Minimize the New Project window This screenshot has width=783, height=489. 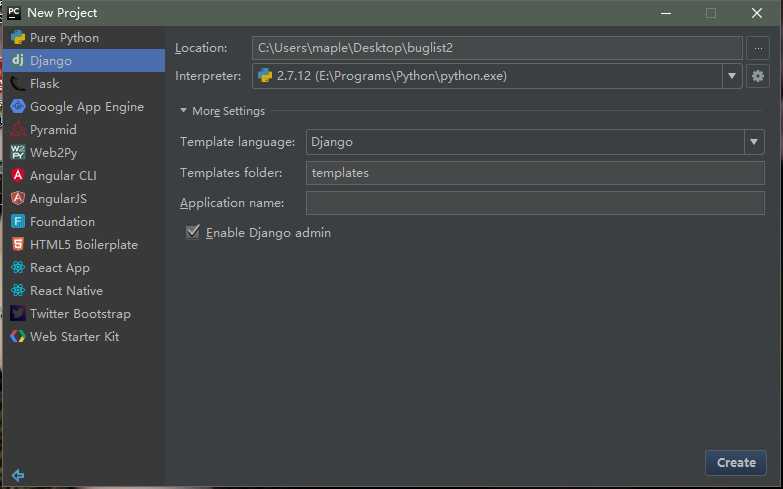click(666, 13)
